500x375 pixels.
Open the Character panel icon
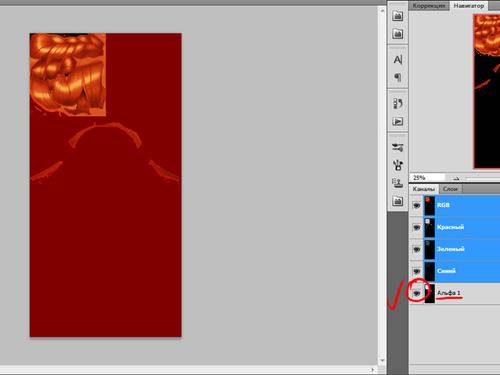398,60
